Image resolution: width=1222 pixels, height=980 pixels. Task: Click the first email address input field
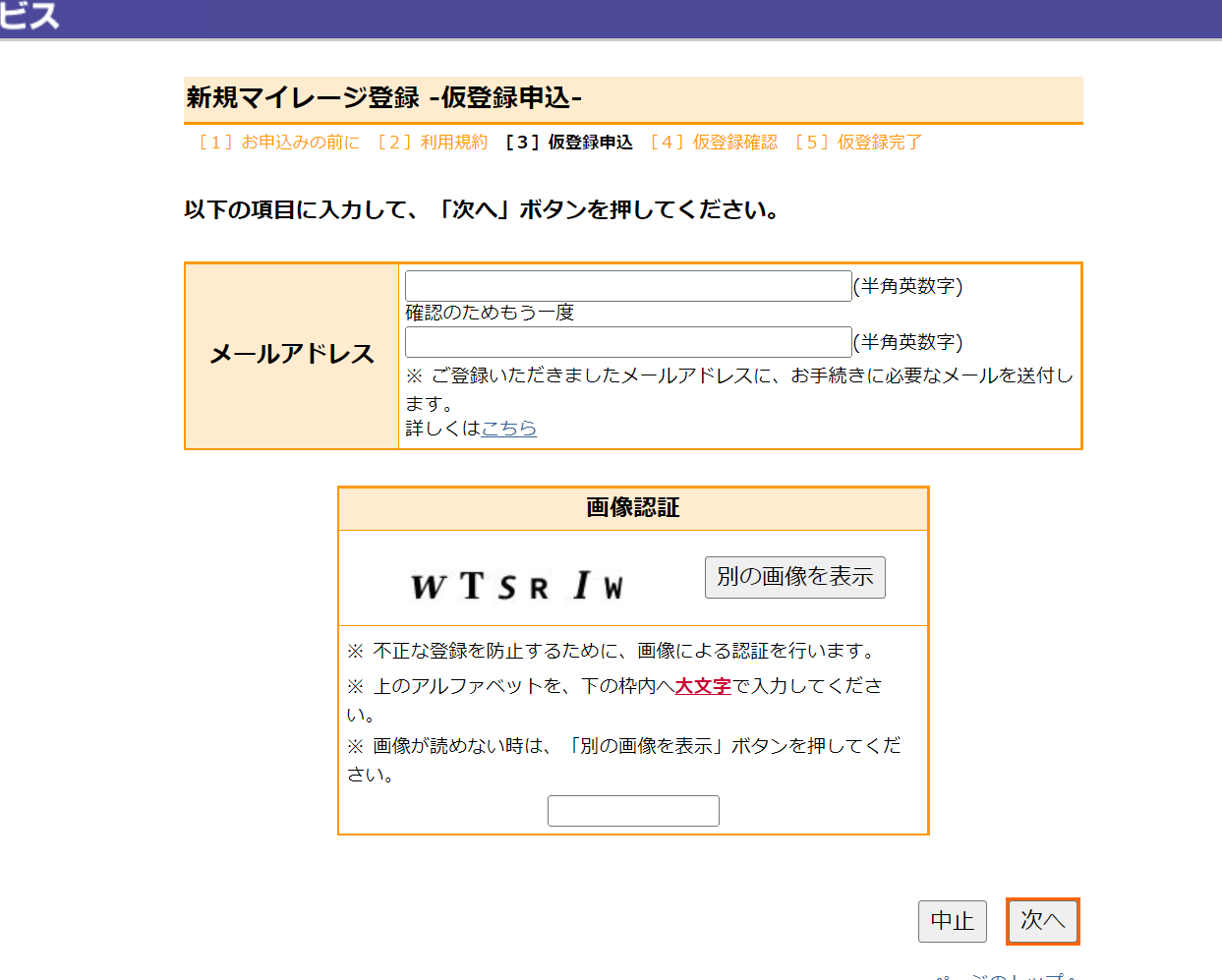click(627, 286)
